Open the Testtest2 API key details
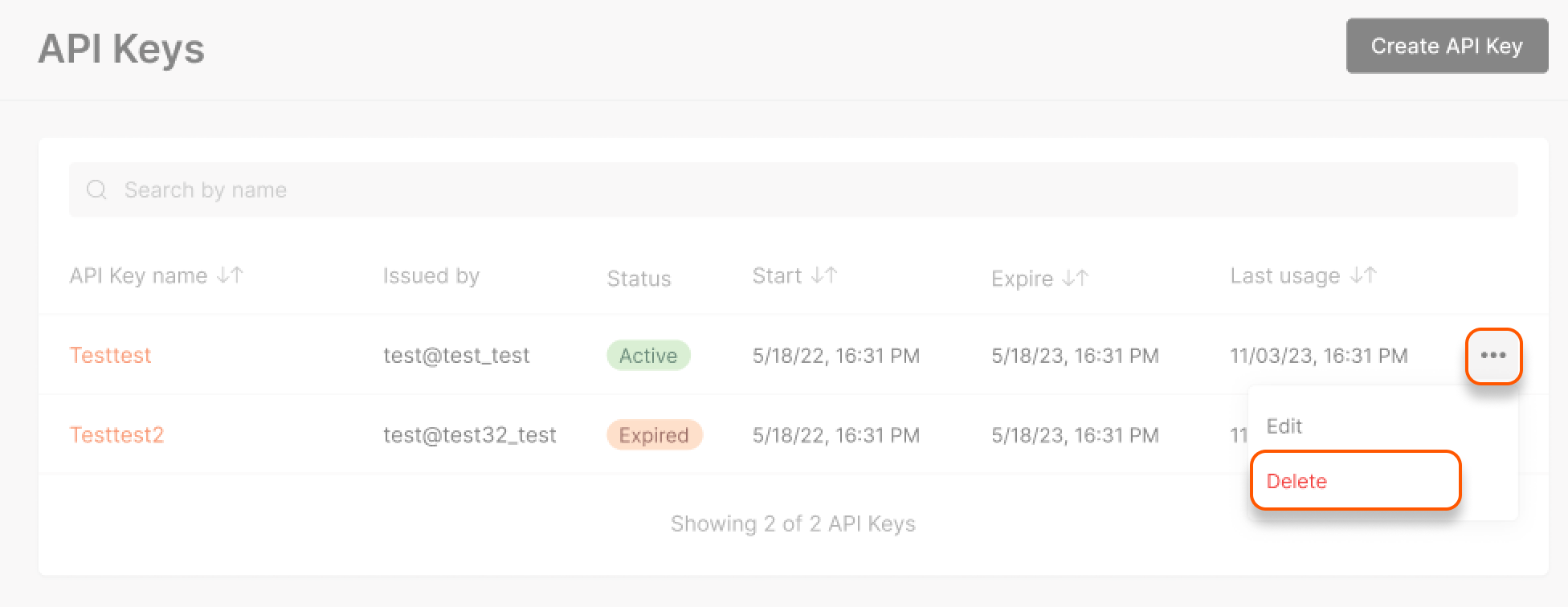 click(116, 434)
